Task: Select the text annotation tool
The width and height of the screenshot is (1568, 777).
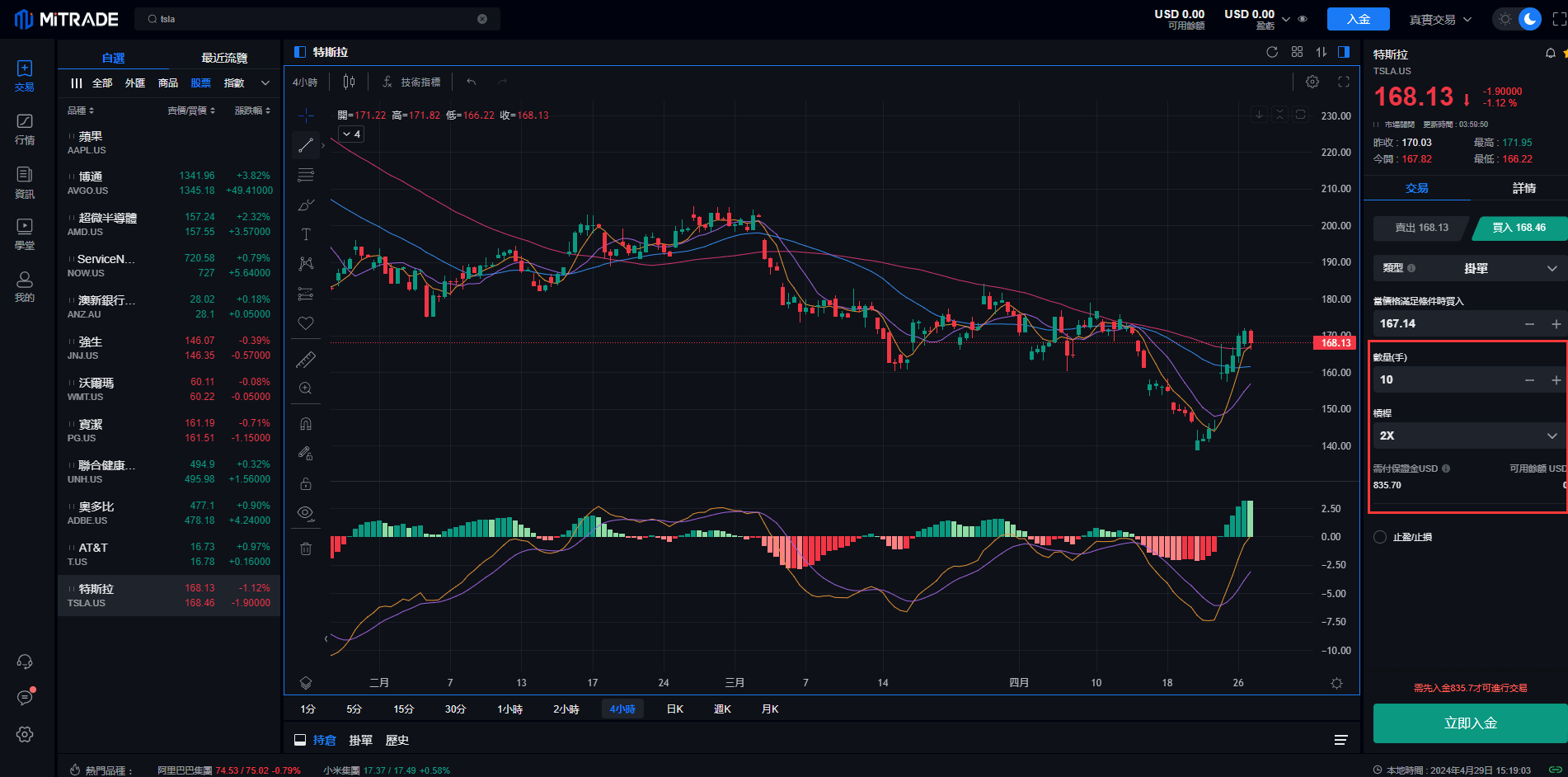Action: pos(306,235)
